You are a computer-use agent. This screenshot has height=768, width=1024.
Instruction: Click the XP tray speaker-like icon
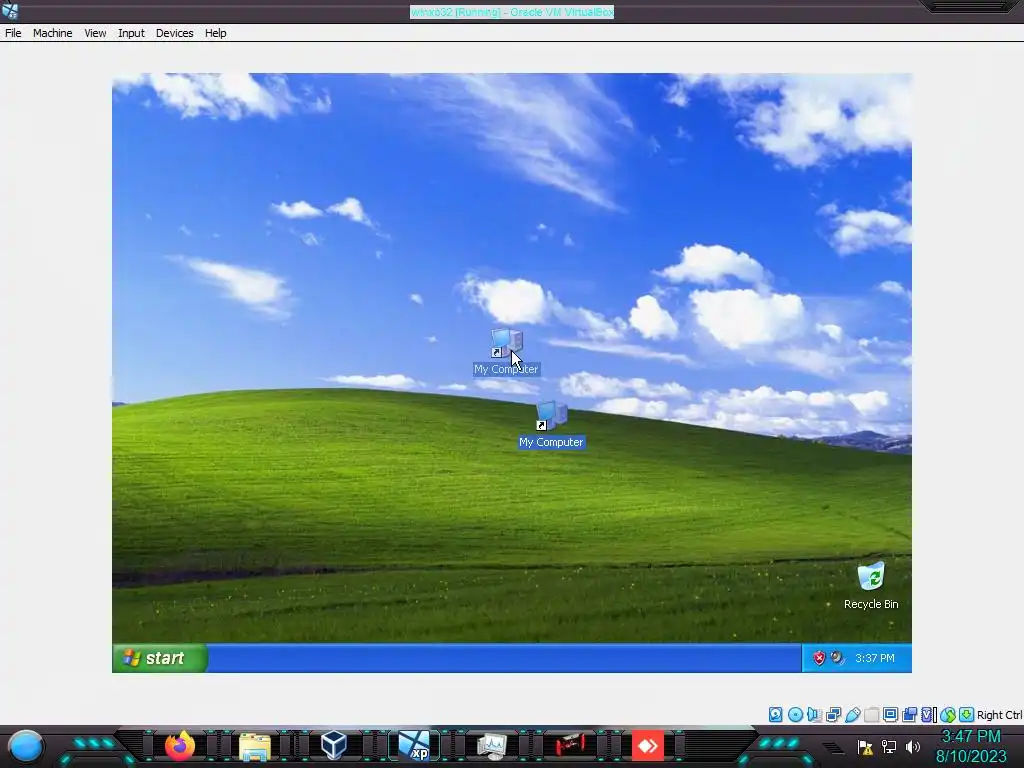click(837, 658)
